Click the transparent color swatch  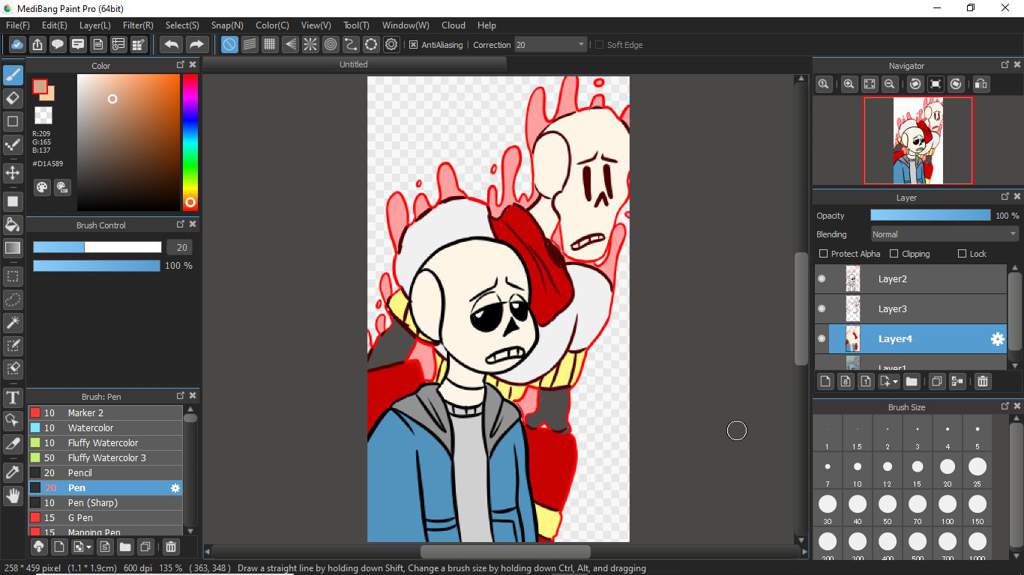click(x=43, y=116)
